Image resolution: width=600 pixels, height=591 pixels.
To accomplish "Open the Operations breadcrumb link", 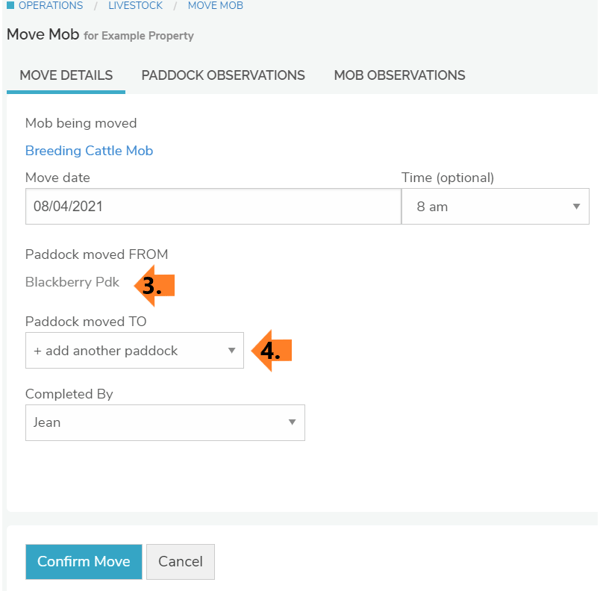I will [x=50, y=6].
